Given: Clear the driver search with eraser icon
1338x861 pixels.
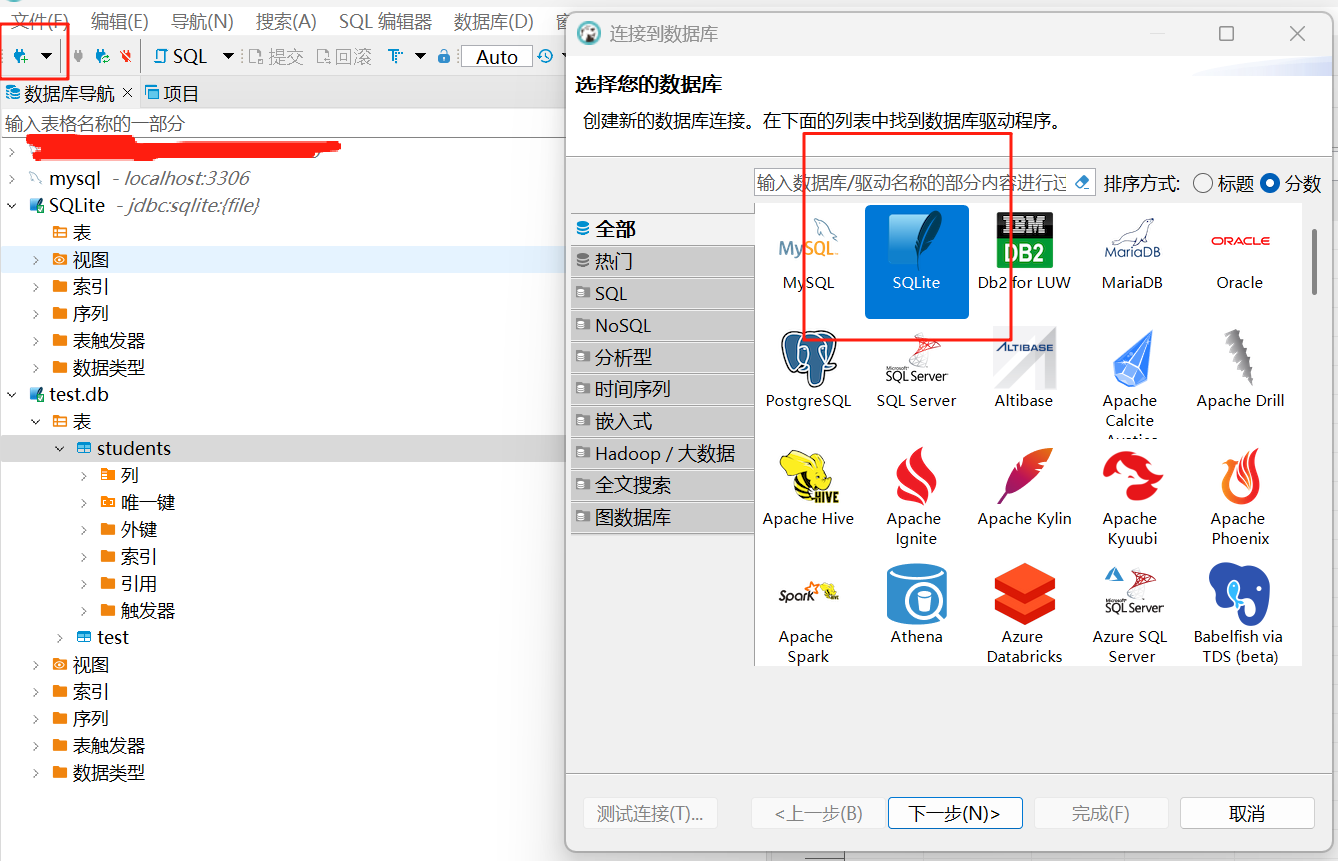Looking at the screenshot, I should click(x=1081, y=183).
